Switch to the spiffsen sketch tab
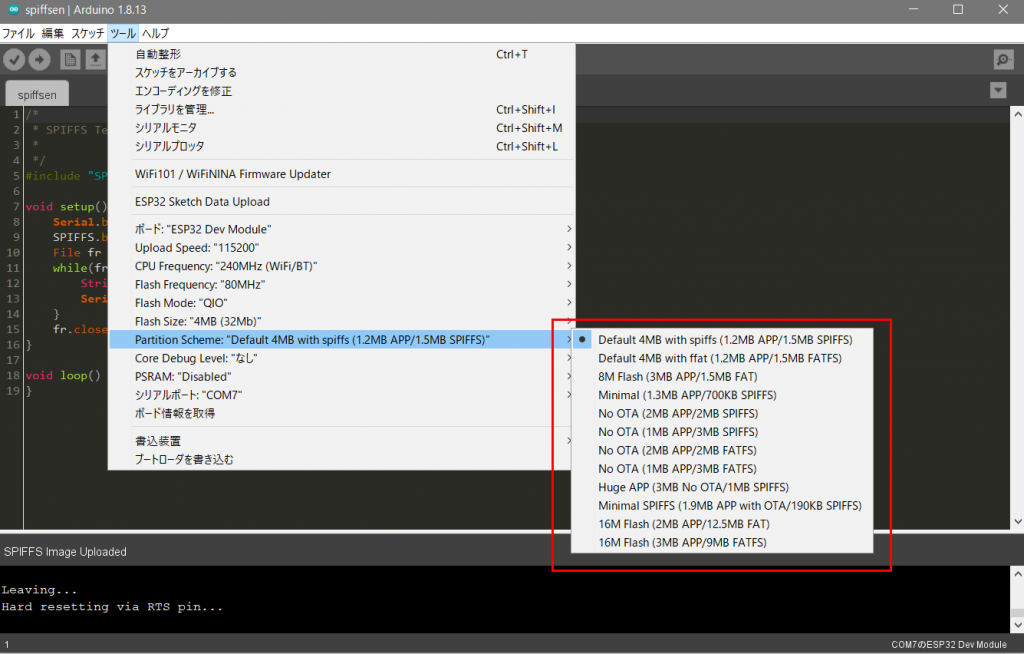The width and height of the screenshot is (1024, 654). point(37,95)
